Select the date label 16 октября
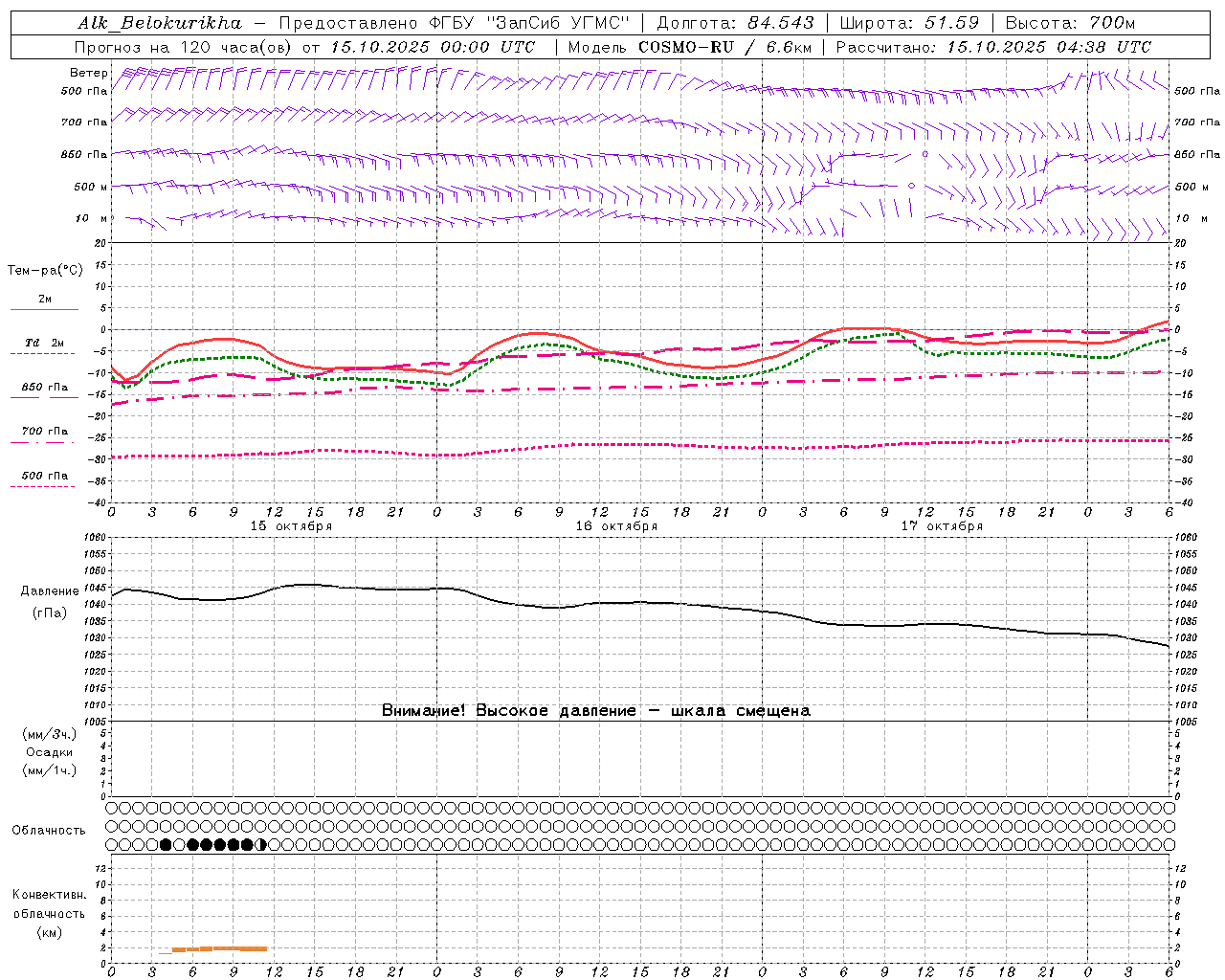 [x=616, y=526]
